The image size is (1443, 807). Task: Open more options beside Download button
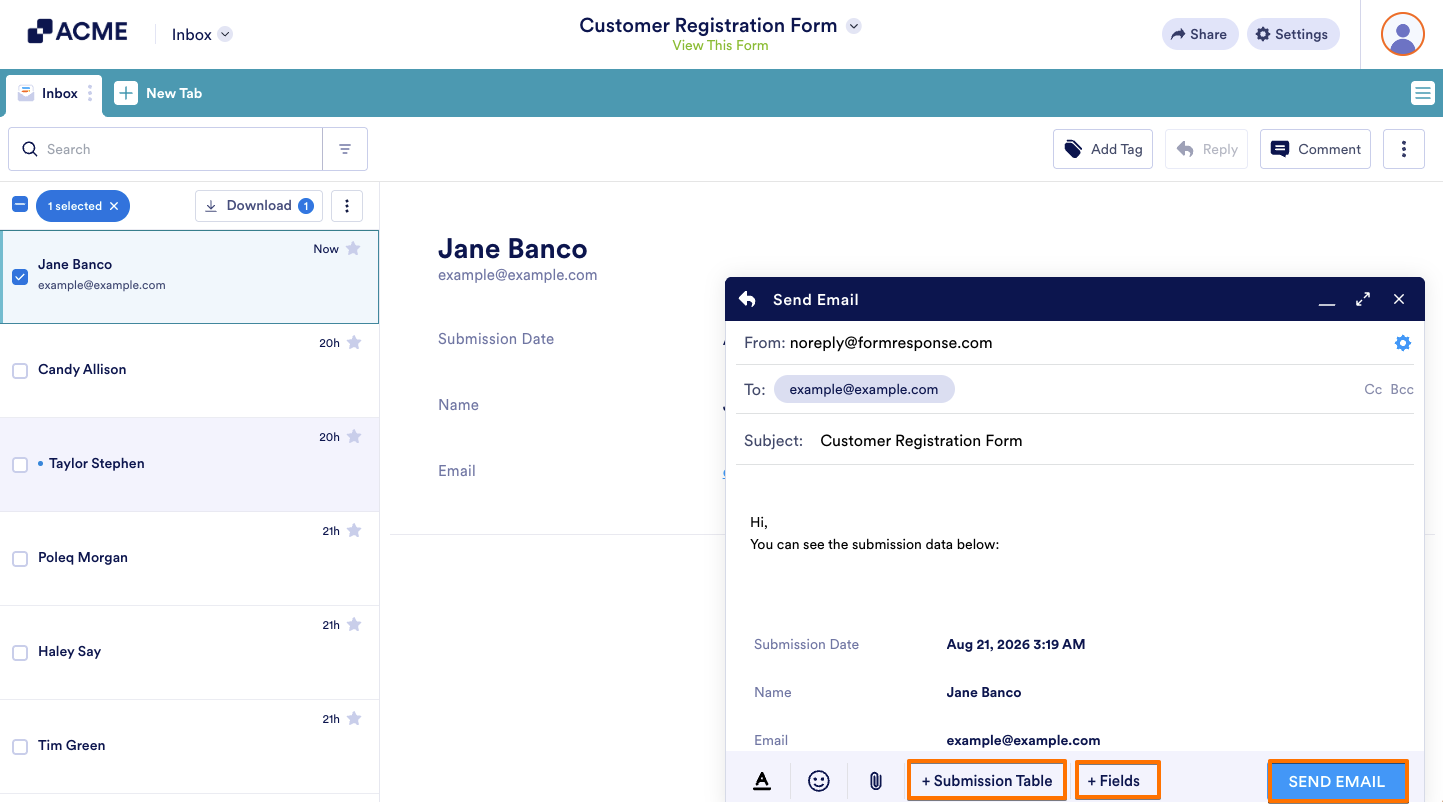[x=347, y=206]
